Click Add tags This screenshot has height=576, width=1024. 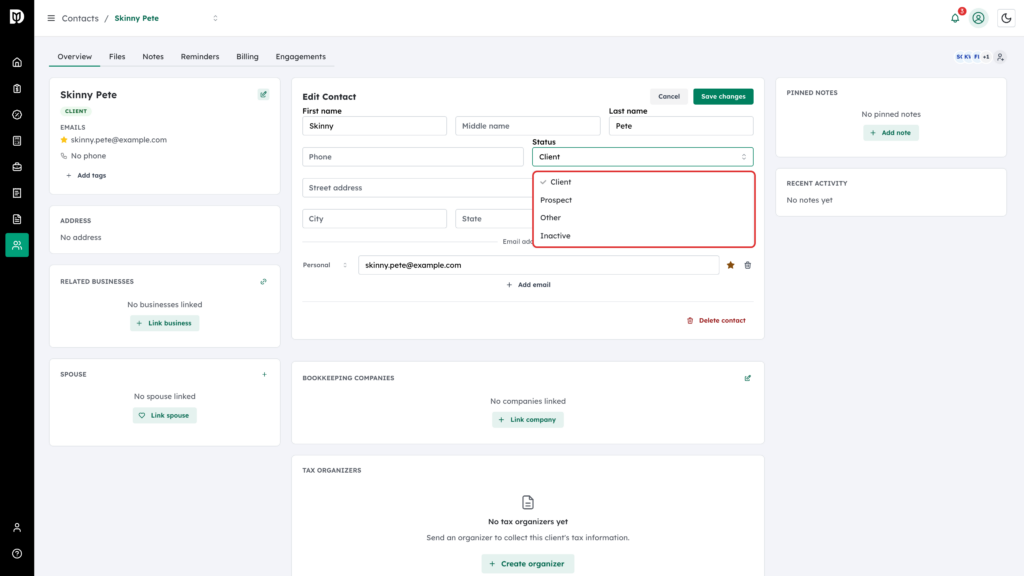coord(86,176)
